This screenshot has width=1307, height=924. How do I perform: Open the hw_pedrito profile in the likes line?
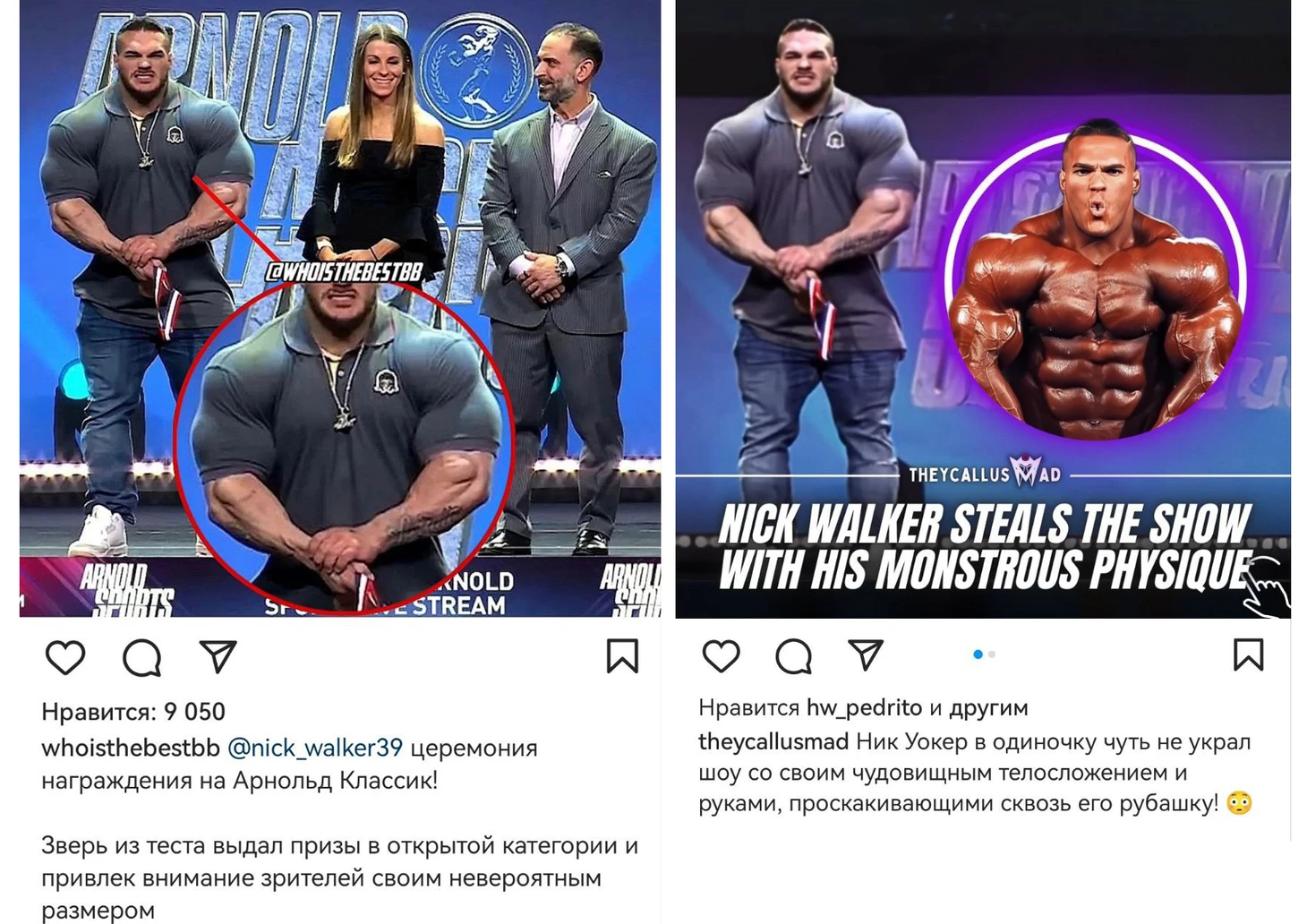tap(864, 708)
